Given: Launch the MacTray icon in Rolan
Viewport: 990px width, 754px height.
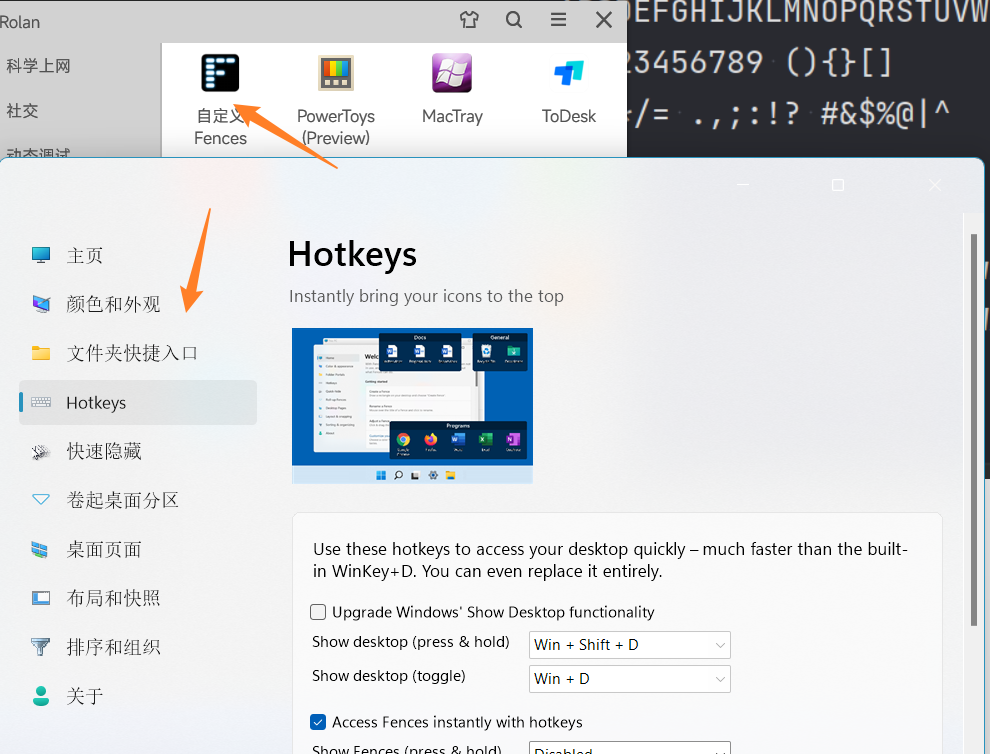Looking at the screenshot, I should coord(452,73).
